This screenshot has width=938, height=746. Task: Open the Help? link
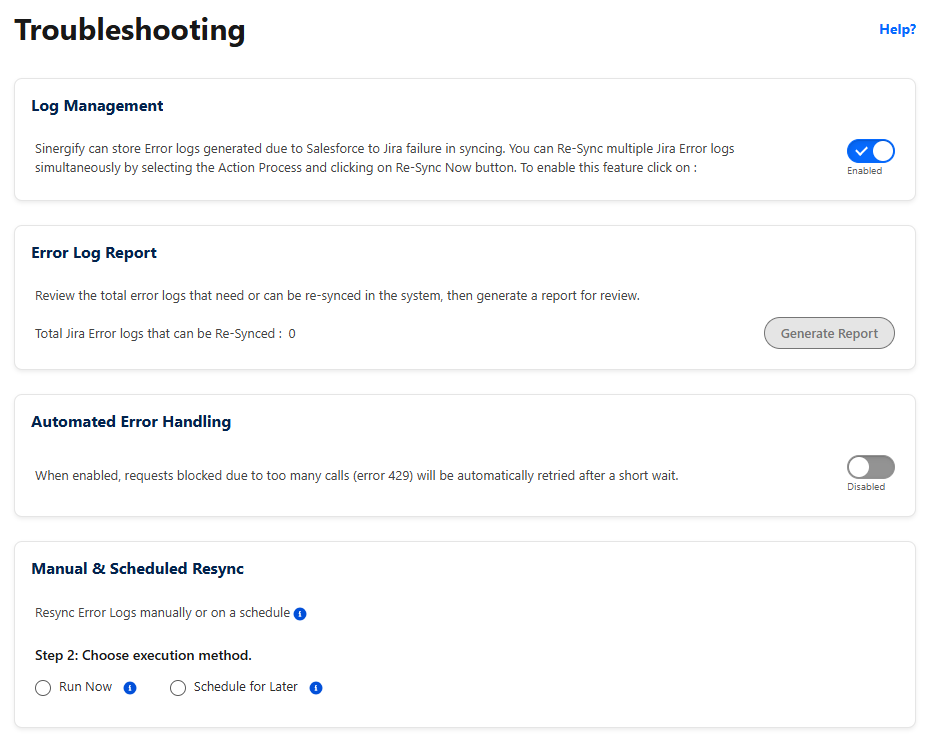pyautogui.click(x=897, y=29)
